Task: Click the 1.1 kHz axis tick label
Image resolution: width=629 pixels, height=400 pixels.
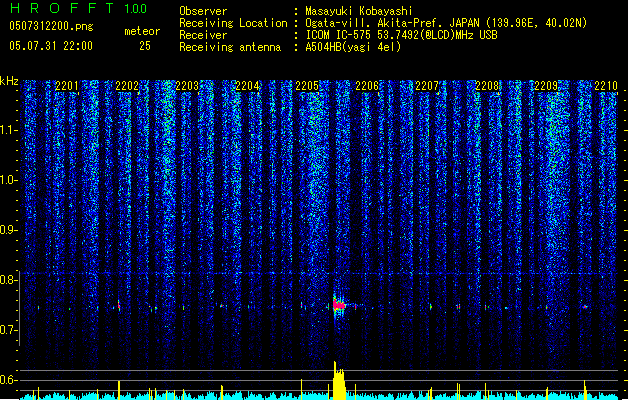Action: [8, 130]
